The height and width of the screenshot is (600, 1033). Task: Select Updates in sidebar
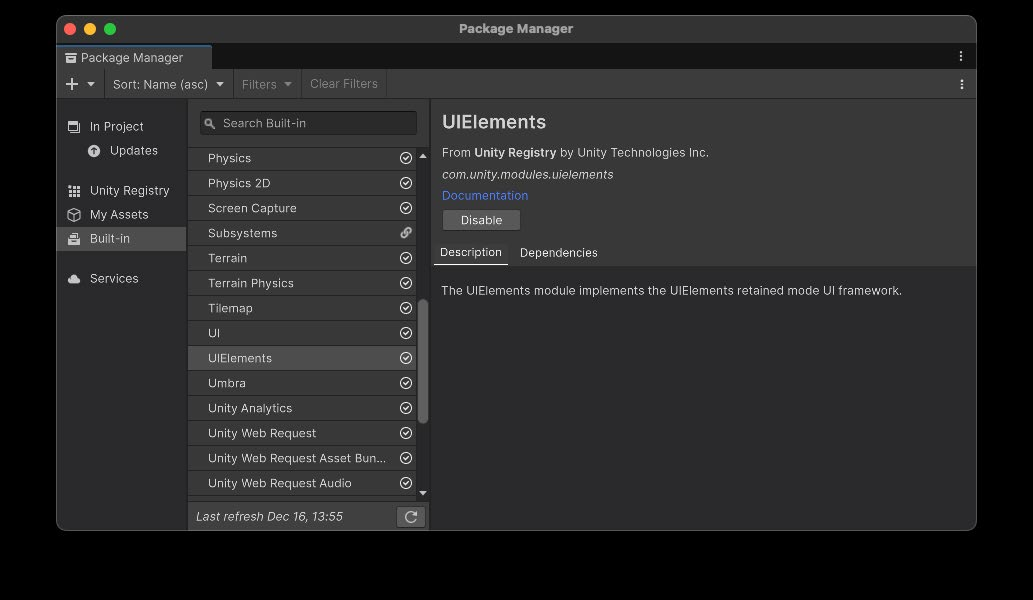pyautogui.click(x=121, y=151)
